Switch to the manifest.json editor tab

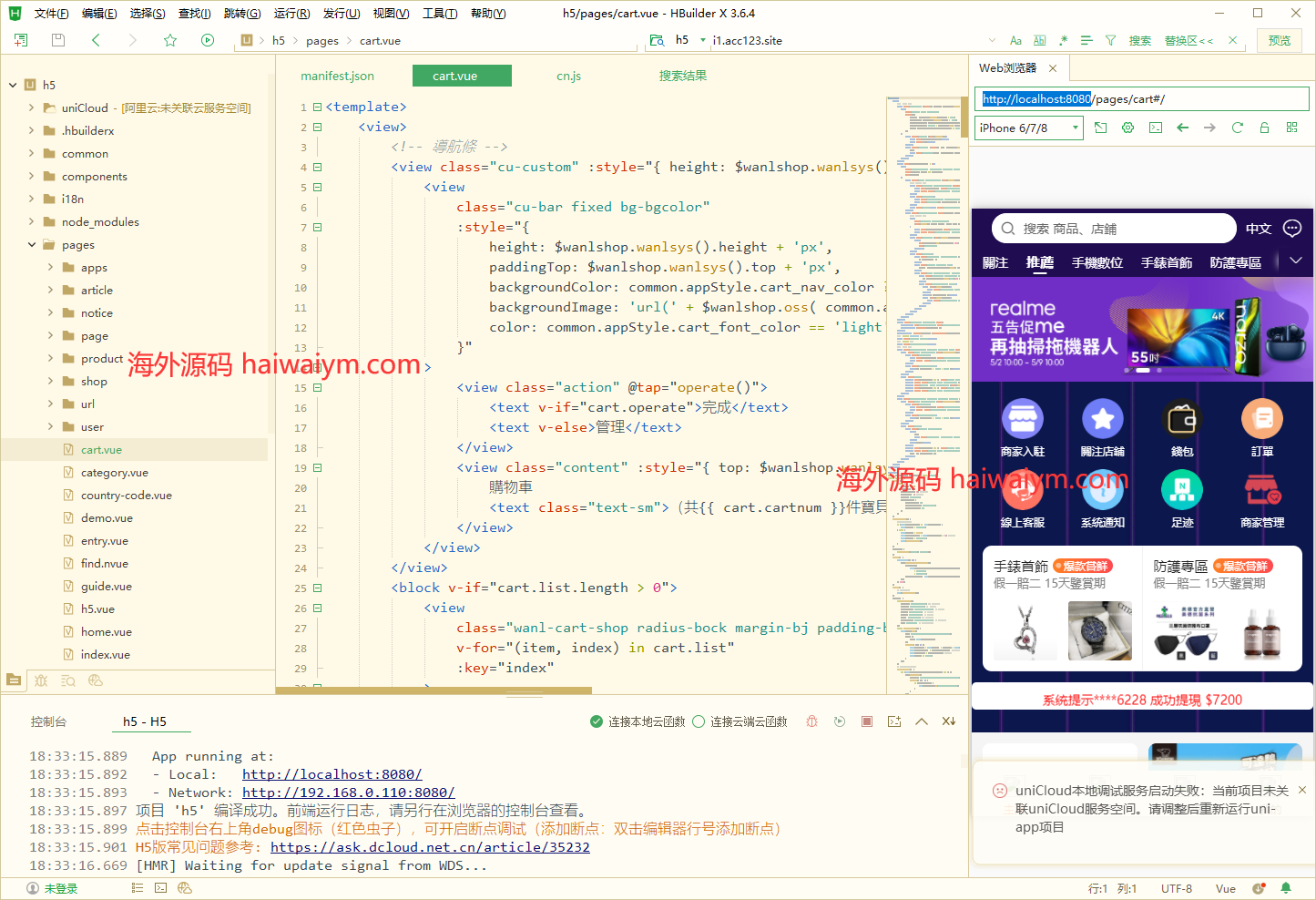pos(337,76)
